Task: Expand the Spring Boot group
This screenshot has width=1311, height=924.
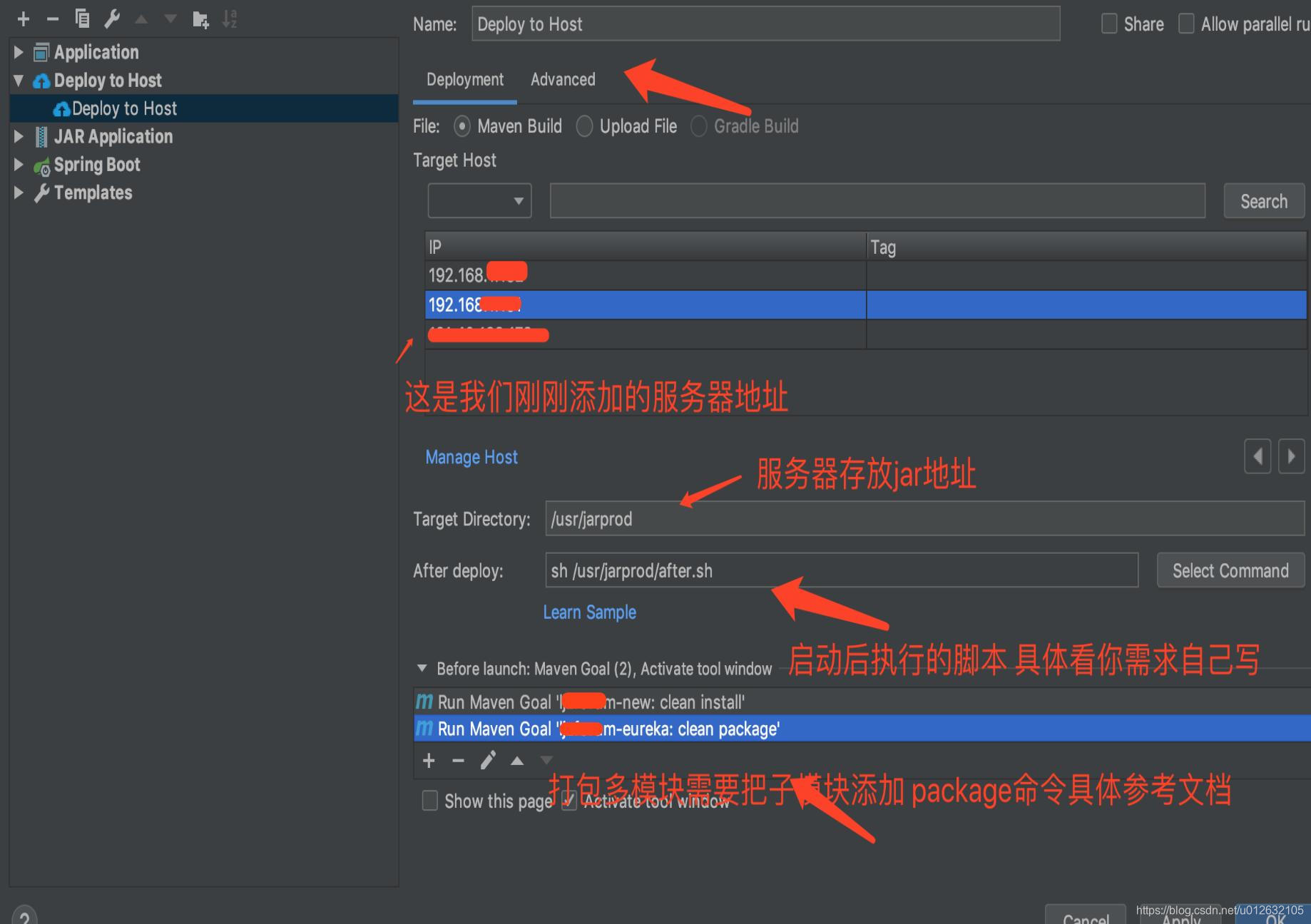Action: pyautogui.click(x=19, y=165)
